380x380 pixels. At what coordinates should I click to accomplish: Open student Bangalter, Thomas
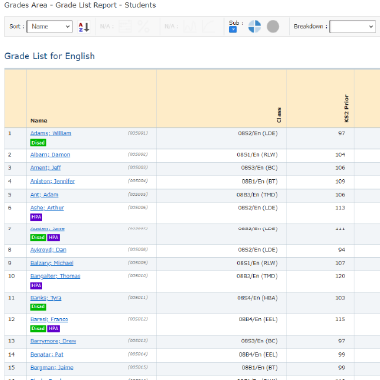[55, 276]
